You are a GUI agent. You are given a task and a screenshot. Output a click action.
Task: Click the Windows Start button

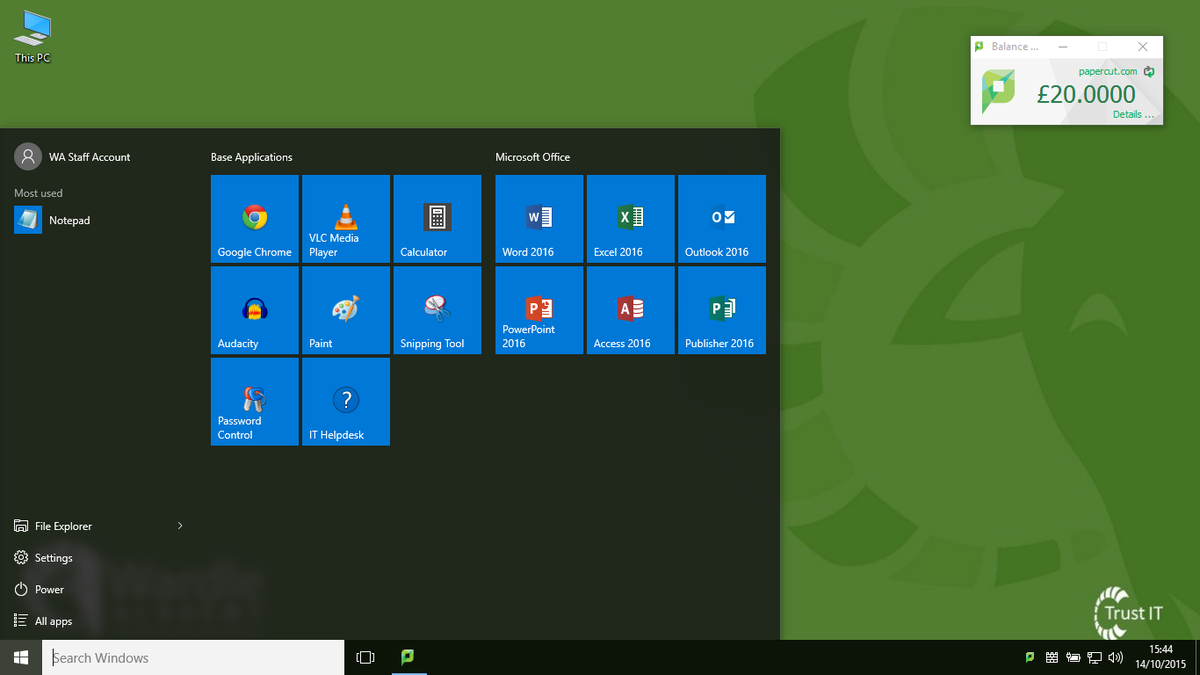coord(21,657)
